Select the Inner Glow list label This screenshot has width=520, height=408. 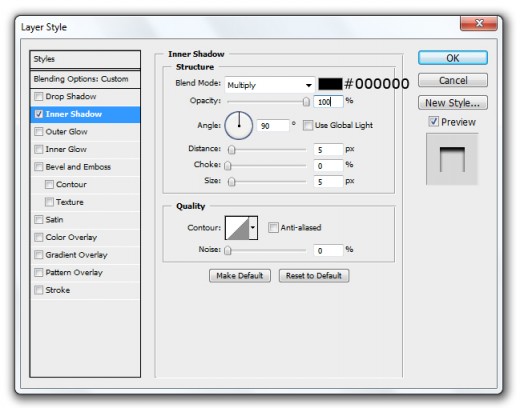click(66, 149)
